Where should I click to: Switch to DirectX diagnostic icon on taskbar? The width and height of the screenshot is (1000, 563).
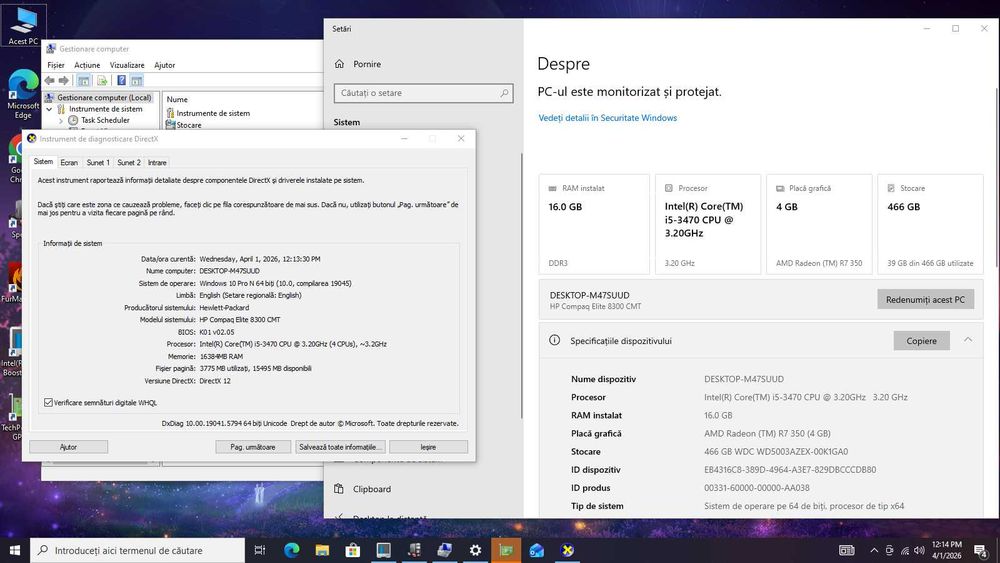[567, 550]
